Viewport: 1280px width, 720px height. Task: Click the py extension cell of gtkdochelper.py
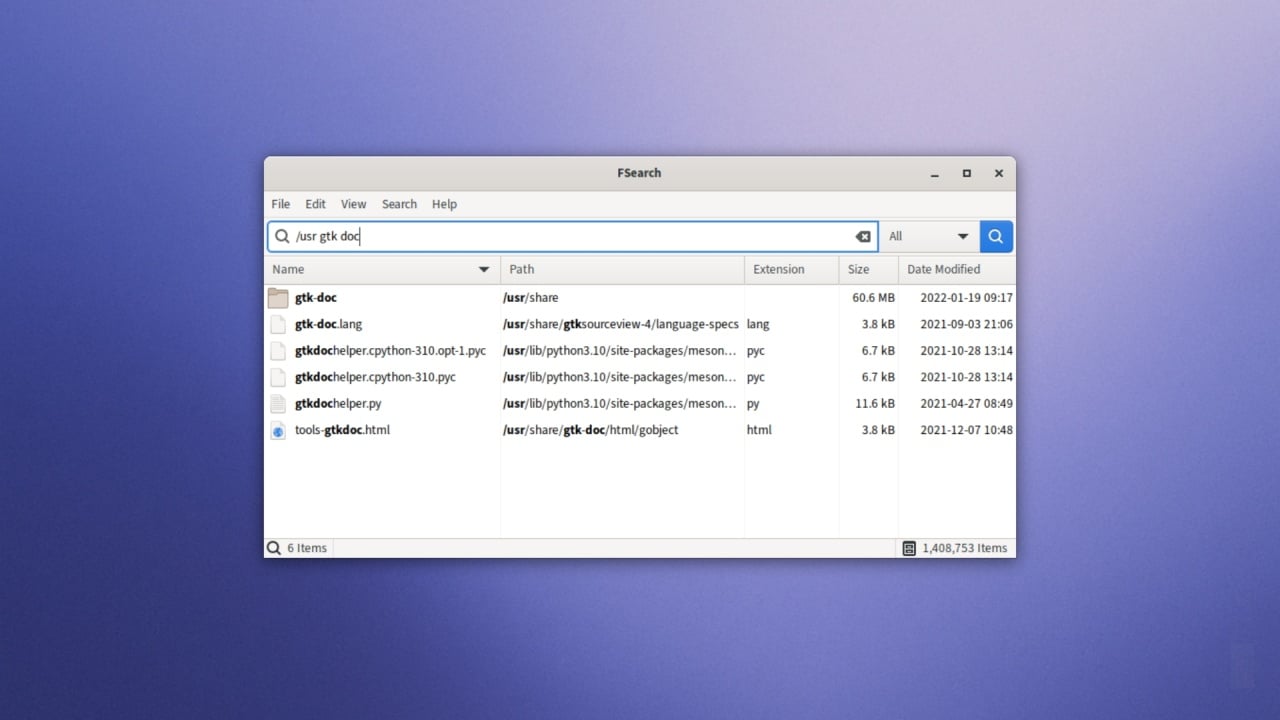753,404
